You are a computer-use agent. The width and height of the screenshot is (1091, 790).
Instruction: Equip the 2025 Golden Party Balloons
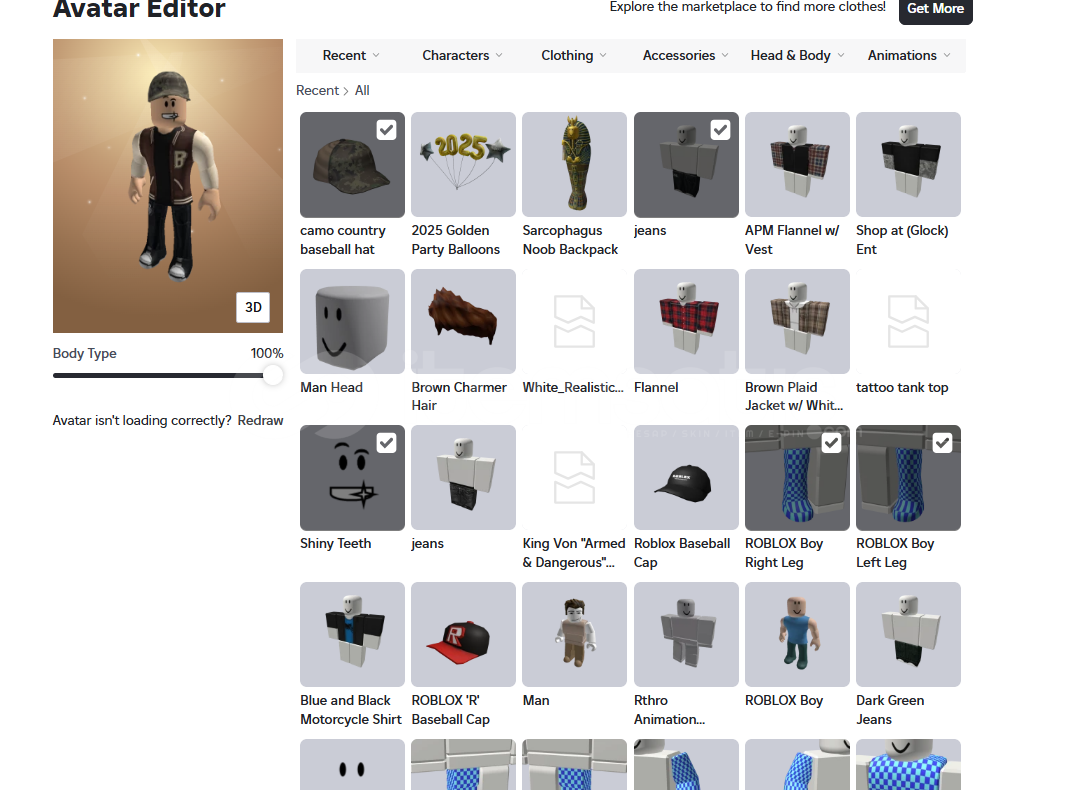tap(463, 165)
